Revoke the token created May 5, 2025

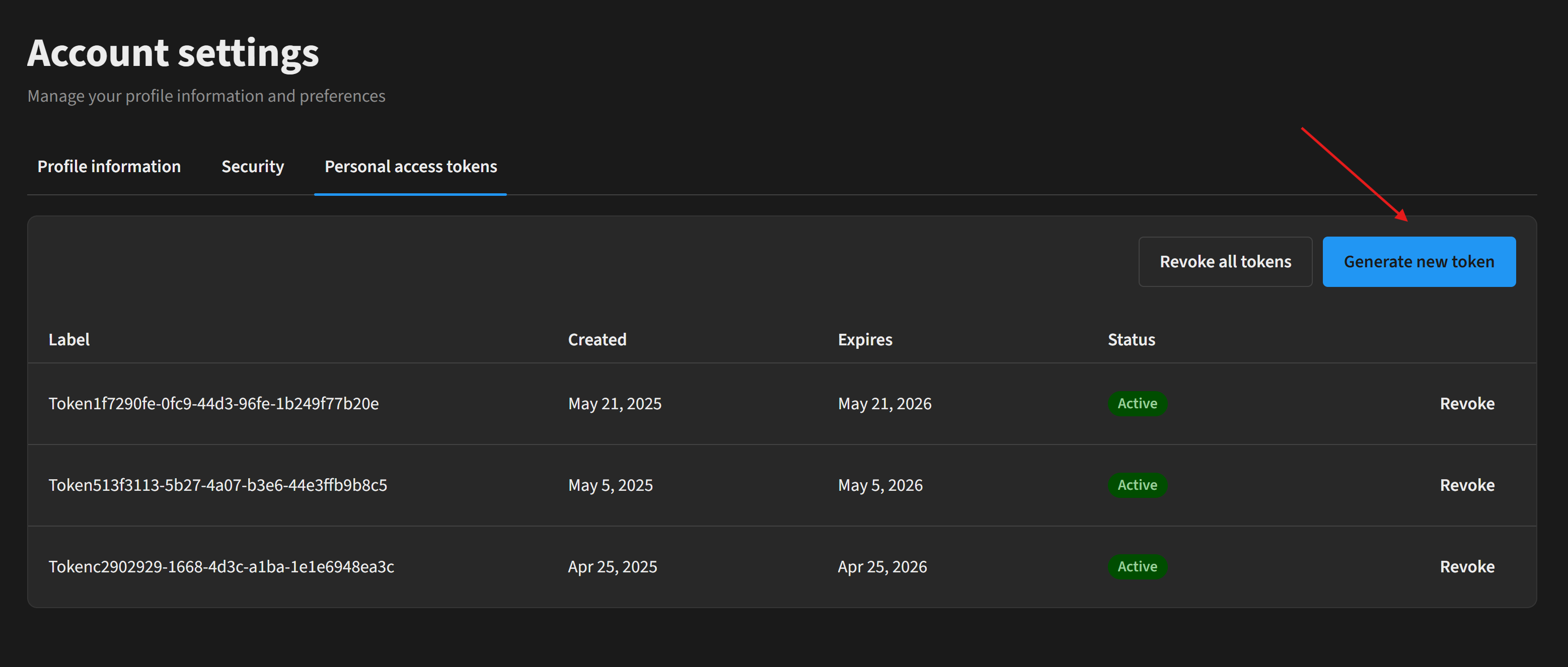[x=1467, y=485]
